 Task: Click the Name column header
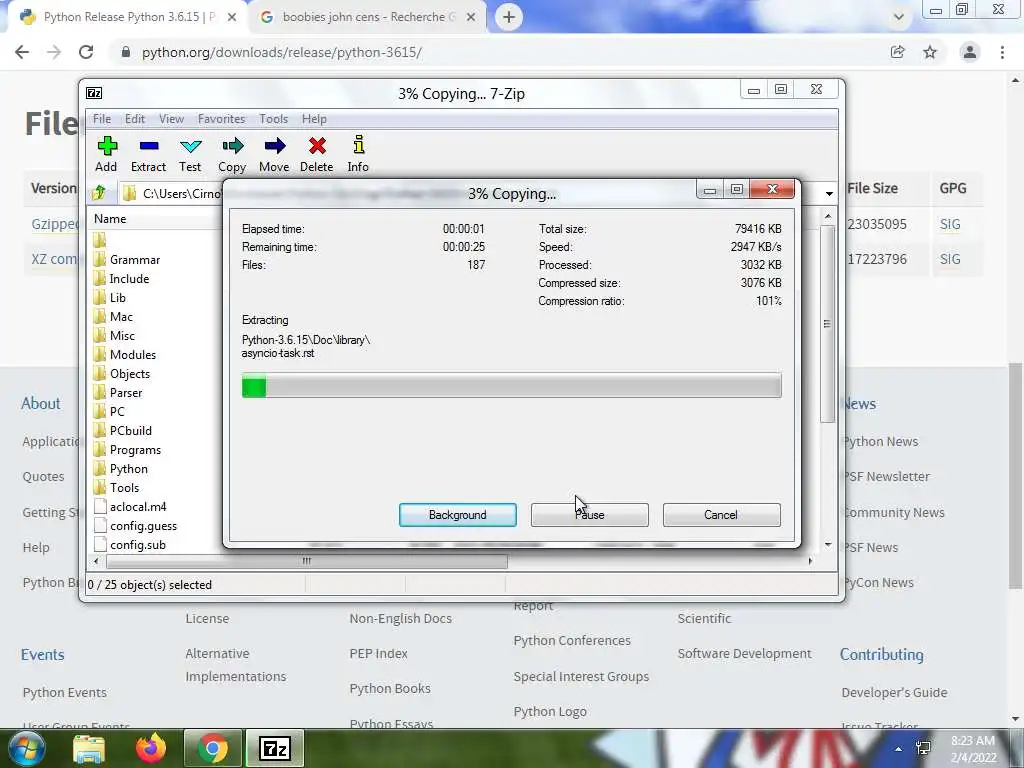[x=110, y=219]
